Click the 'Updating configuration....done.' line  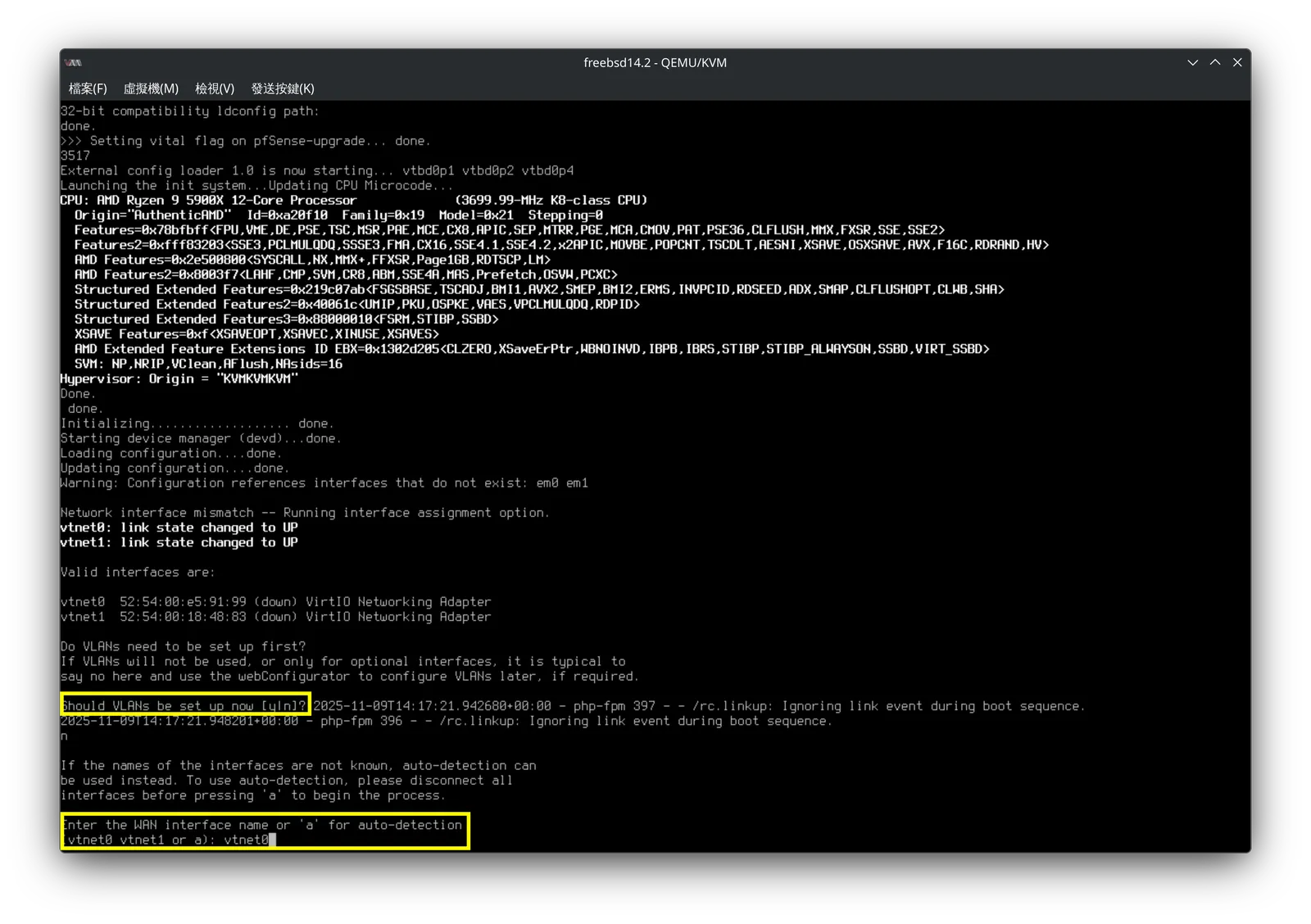coord(175,468)
